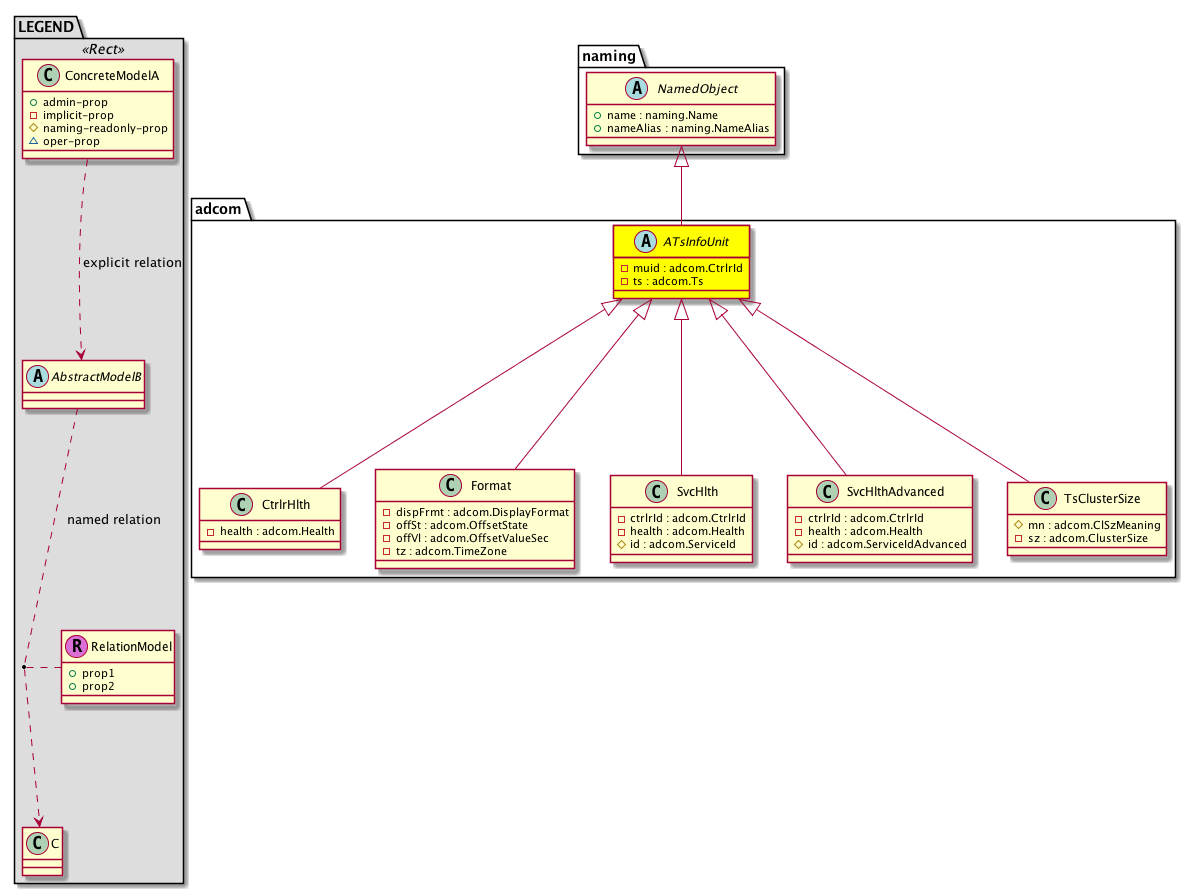Select the SvcHlth class circle icon

(x=655, y=491)
